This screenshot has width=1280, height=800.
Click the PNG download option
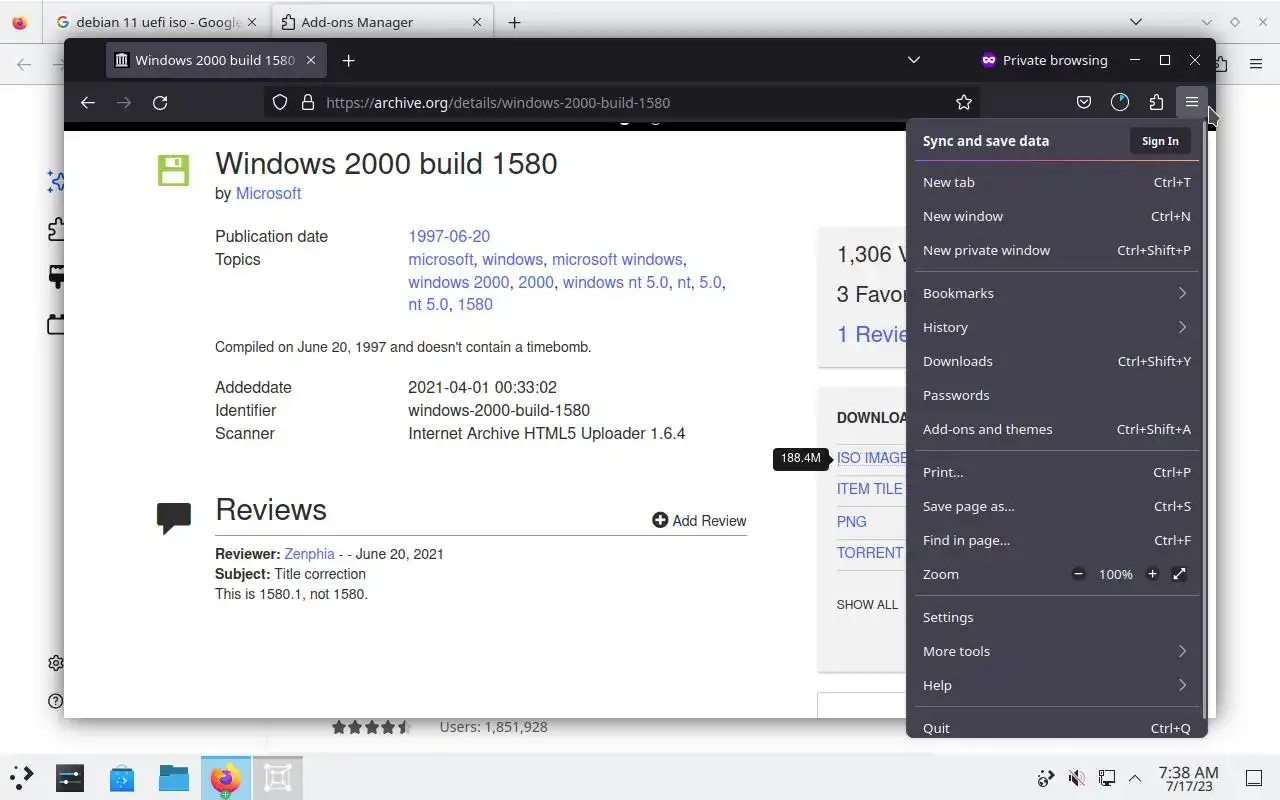852,522
